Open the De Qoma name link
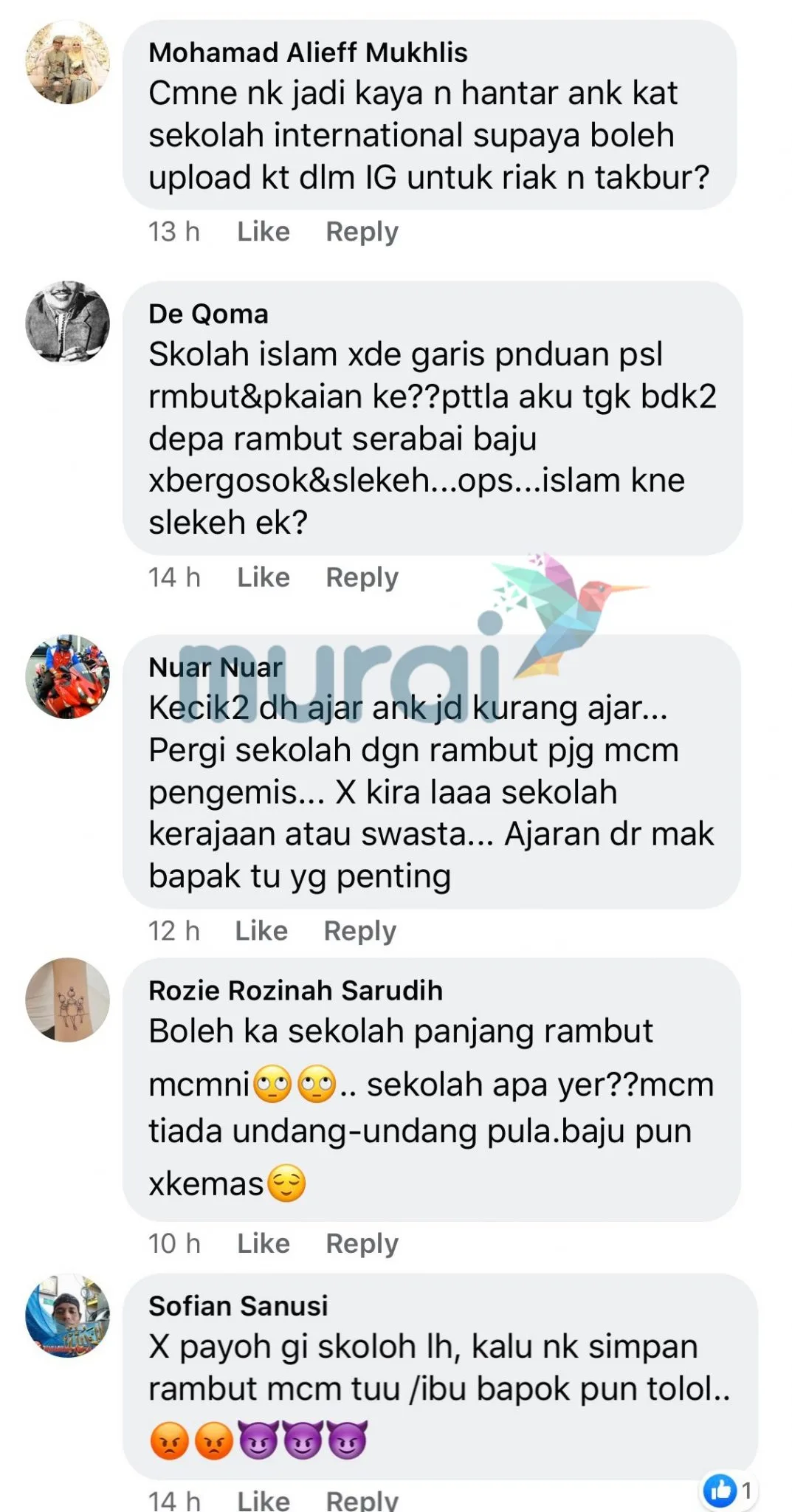The width and height of the screenshot is (792, 1512). (x=208, y=314)
